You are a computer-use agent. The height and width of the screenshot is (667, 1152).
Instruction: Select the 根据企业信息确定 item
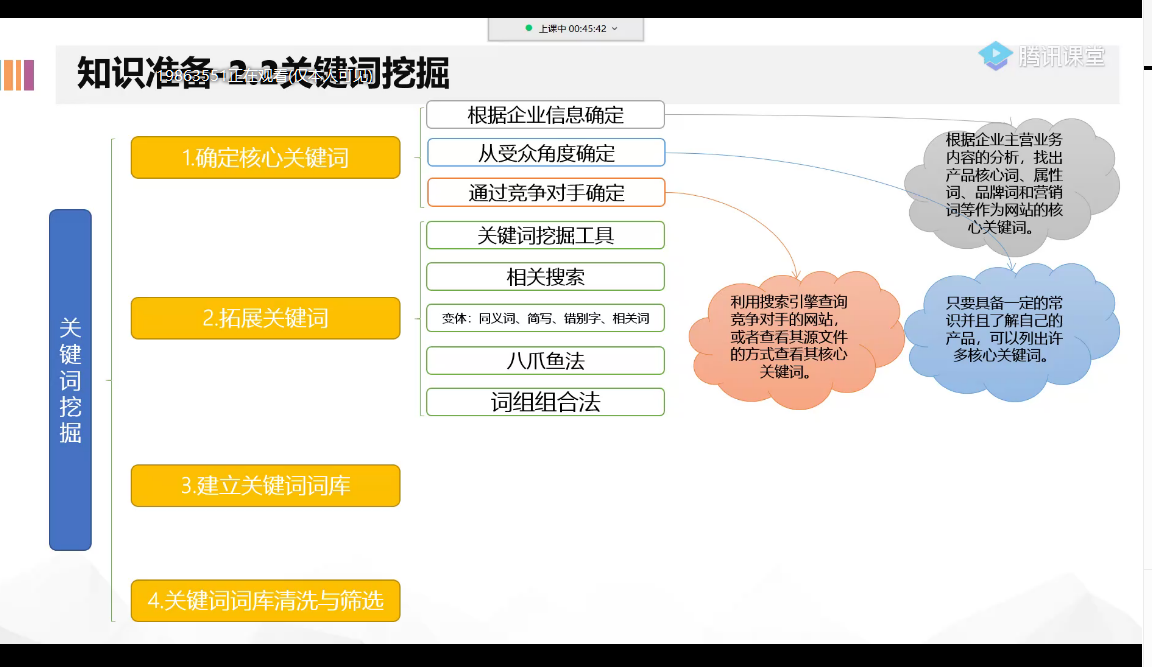[x=545, y=115]
